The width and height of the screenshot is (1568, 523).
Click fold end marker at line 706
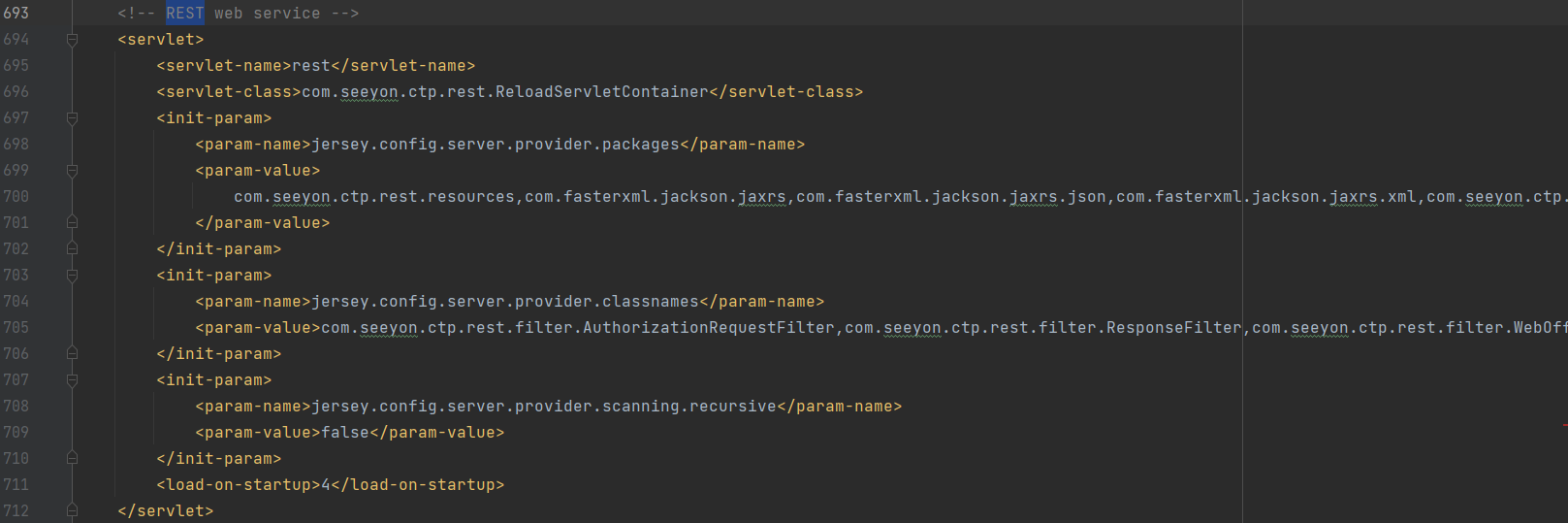(x=72, y=354)
